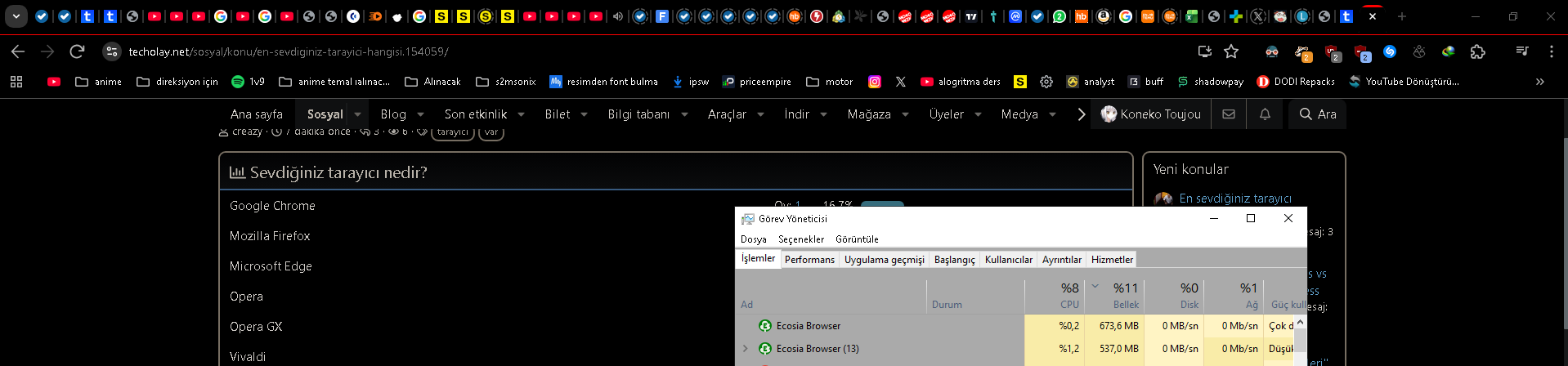The image size is (1568, 366).
Task: Open the media control playlist icon
Action: [x=1522, y=51]
